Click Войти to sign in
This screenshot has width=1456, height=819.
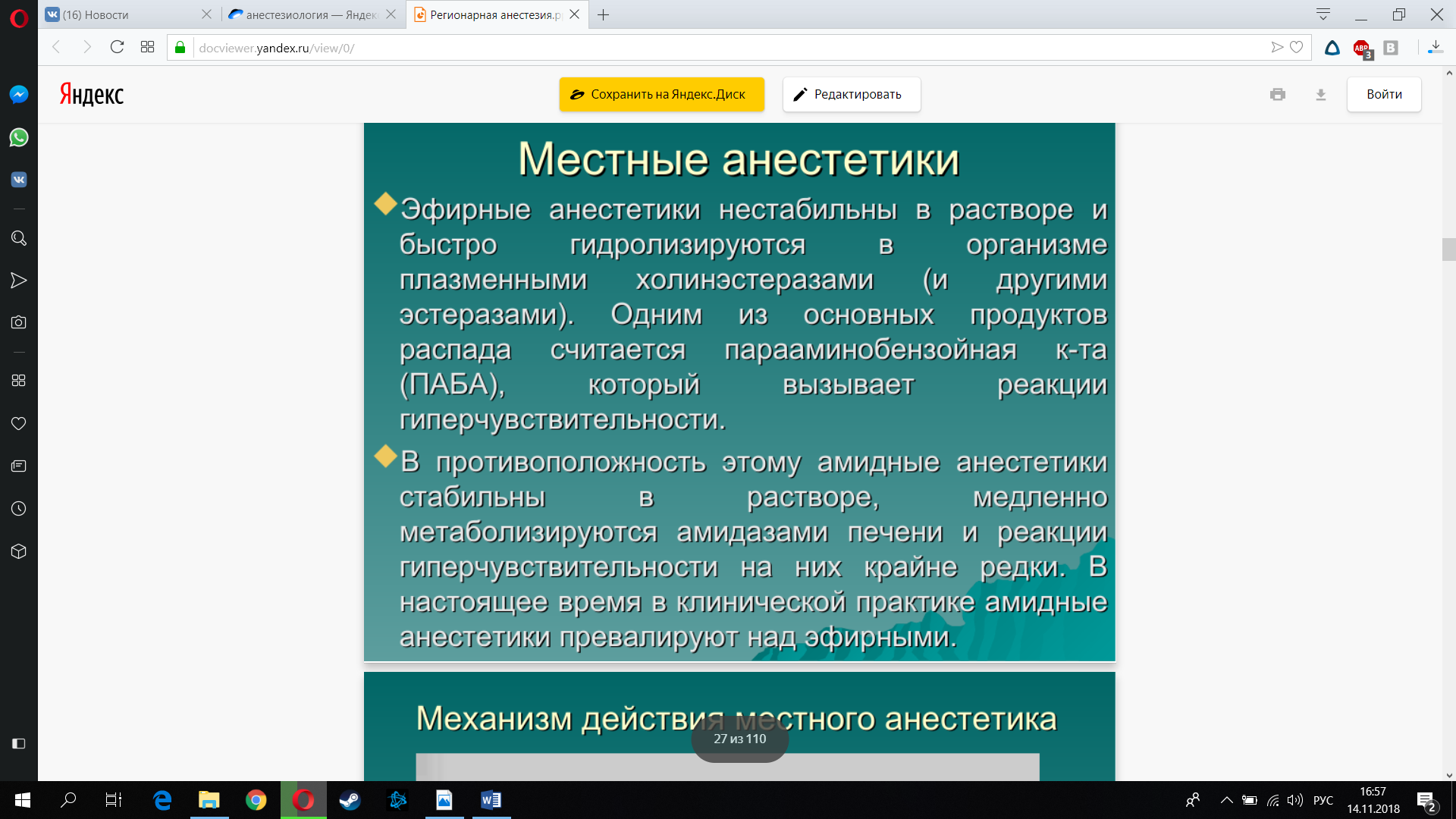tap(1384, 94)
